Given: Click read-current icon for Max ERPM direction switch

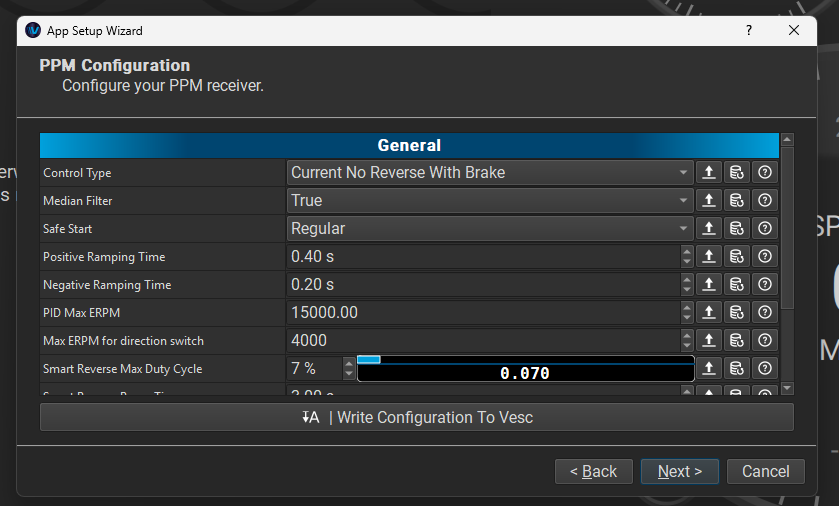Looking at the screenshot, I should 708,340.
